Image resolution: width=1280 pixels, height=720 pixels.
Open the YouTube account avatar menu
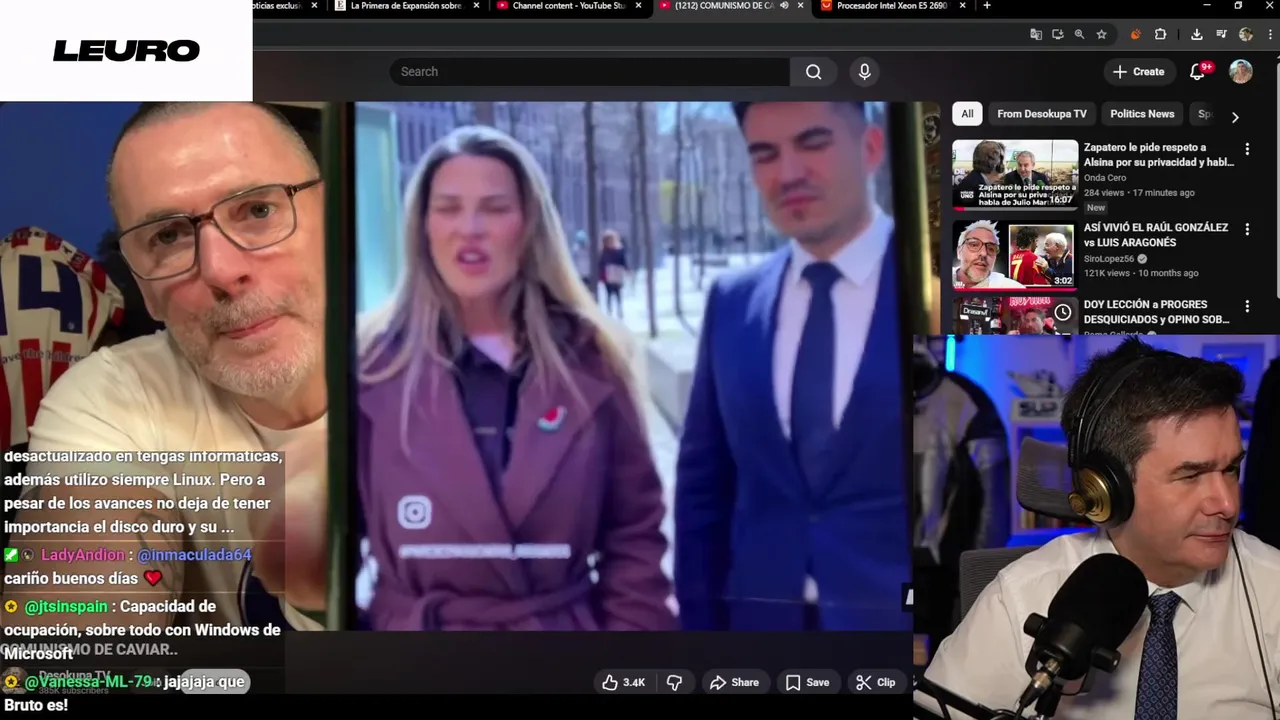tap(1241, 72)
